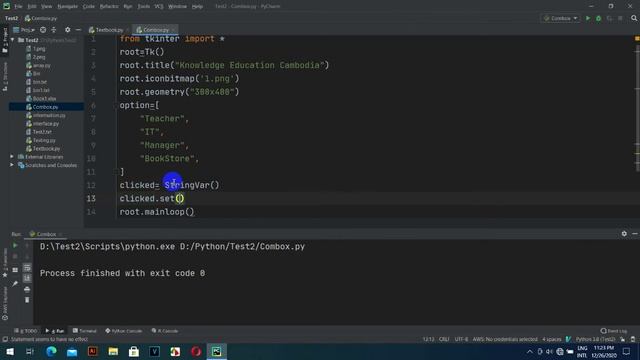Image resolution: width=640 pixels, height=360 pixels.
Task: Open the Terminal tool window tab
Action: [x=85, y=331]
